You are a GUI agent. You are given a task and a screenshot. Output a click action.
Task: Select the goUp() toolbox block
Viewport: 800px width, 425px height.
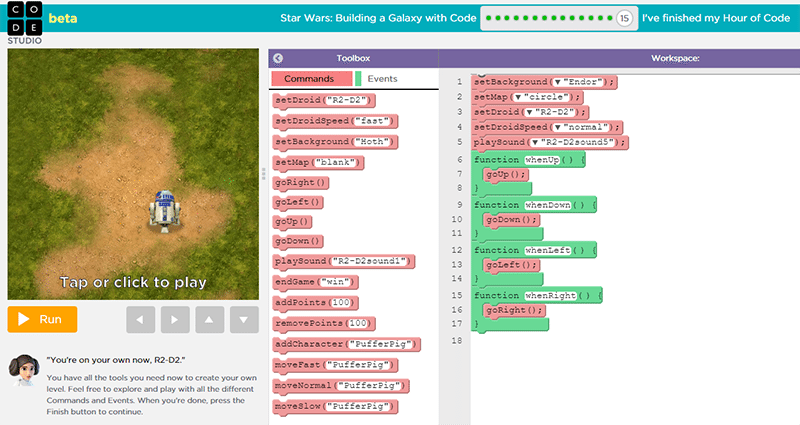292,221
